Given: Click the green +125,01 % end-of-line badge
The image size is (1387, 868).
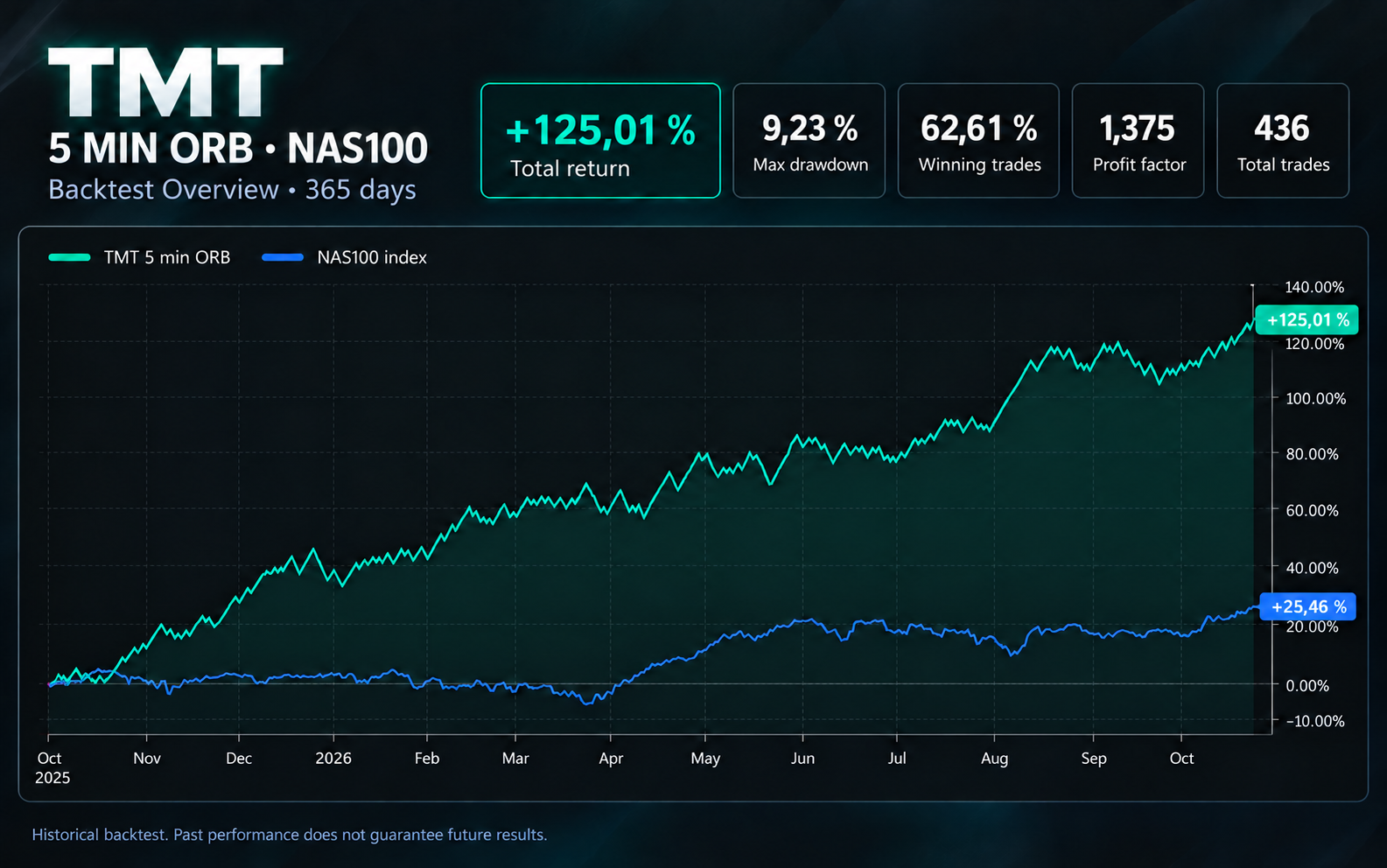Looking at the screenshot, I should coord(1307,320).
